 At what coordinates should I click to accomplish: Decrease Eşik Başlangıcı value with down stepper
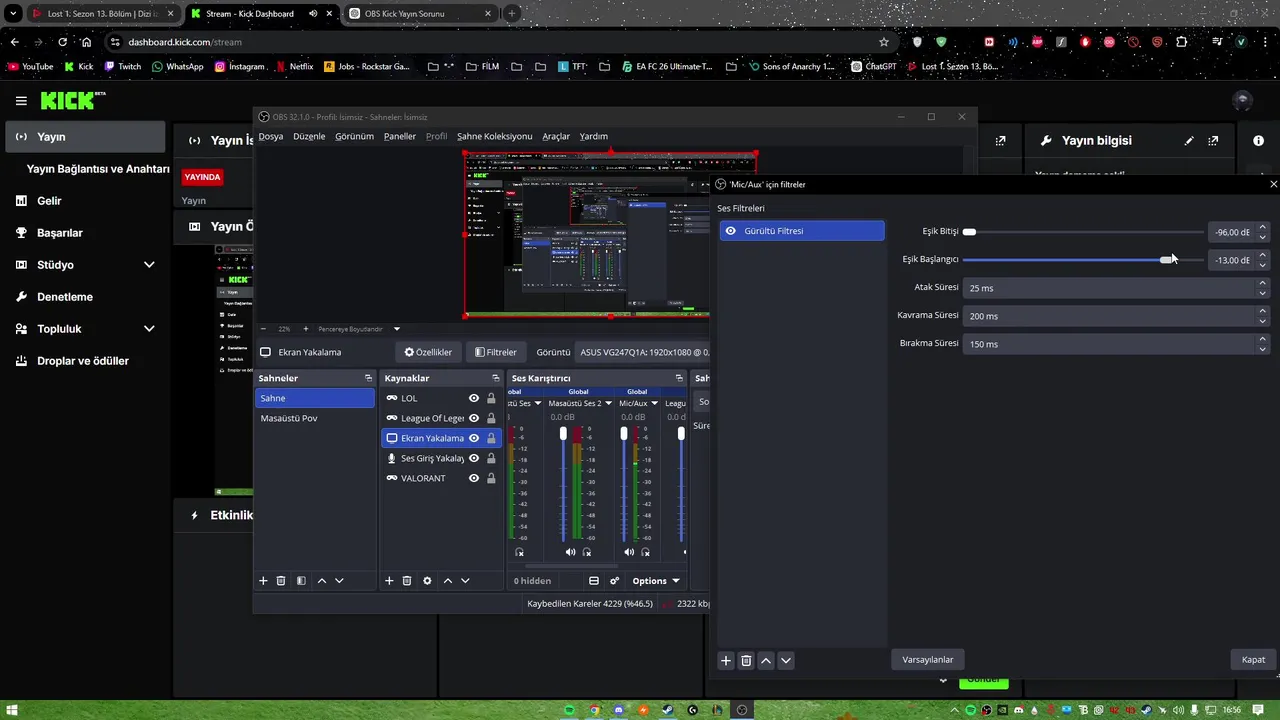click(x=1263, y=264)
